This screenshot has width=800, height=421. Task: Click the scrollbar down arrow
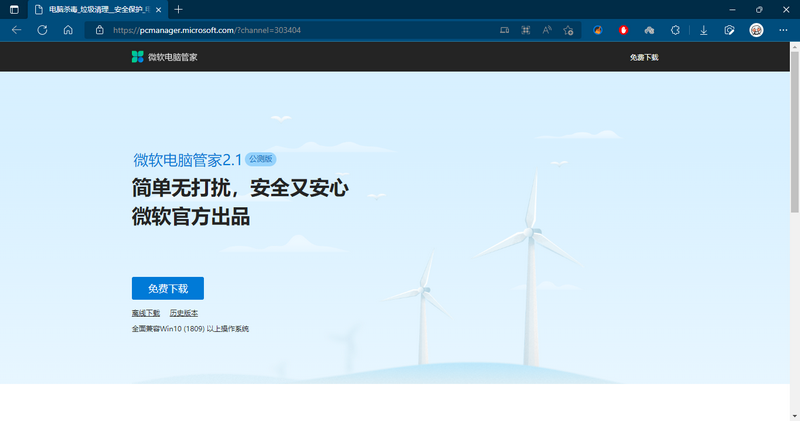click(x=794, y=416)
